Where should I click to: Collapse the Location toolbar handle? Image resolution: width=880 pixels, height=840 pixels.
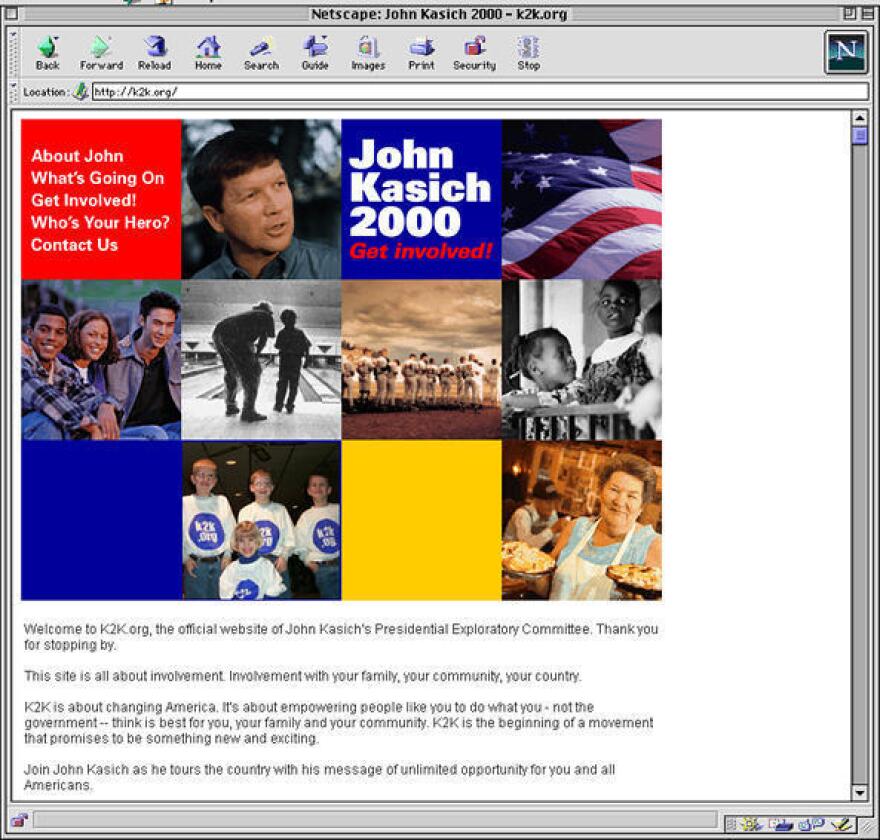click(x=13, y=91)
